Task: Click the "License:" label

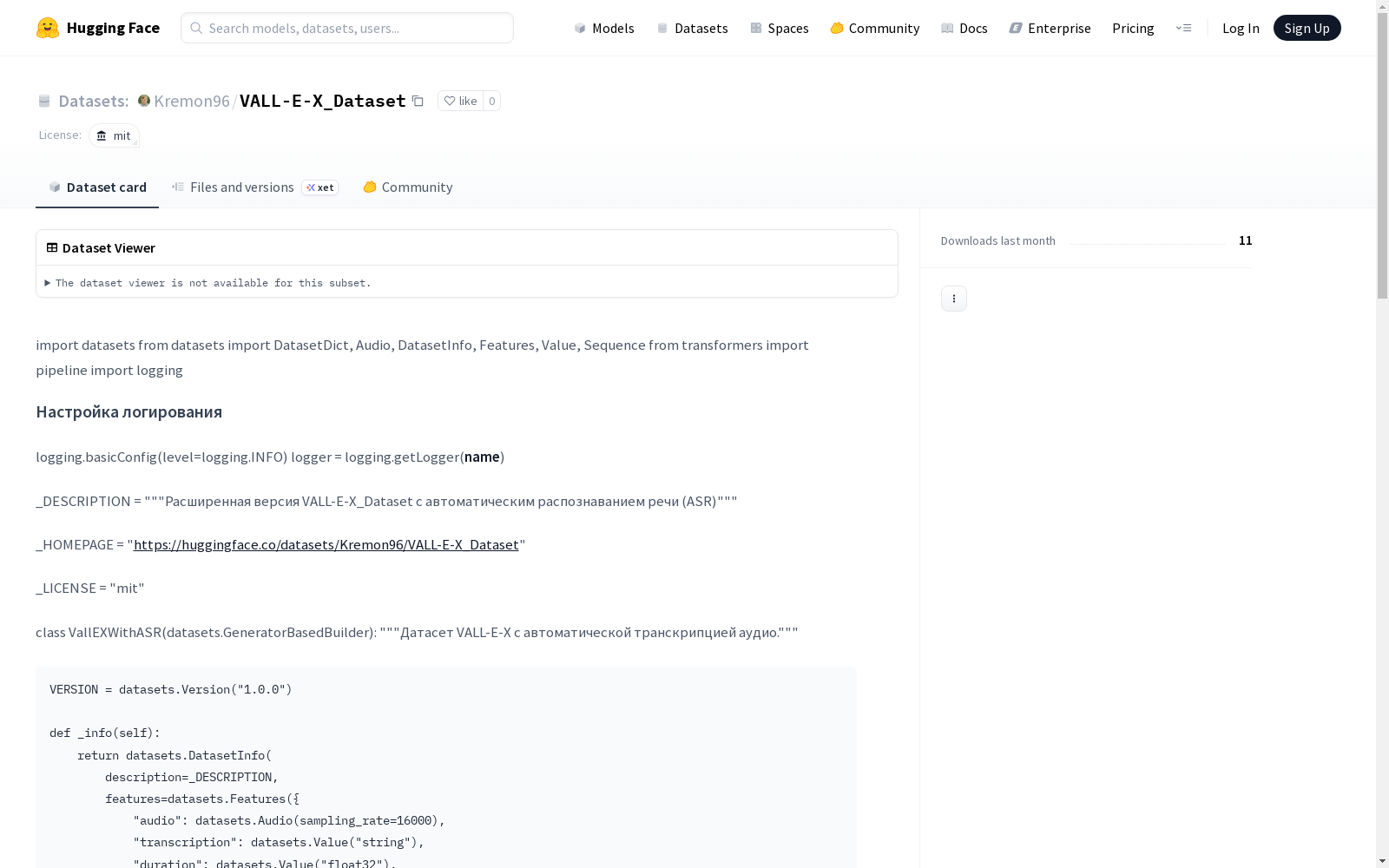Action: 60,135
